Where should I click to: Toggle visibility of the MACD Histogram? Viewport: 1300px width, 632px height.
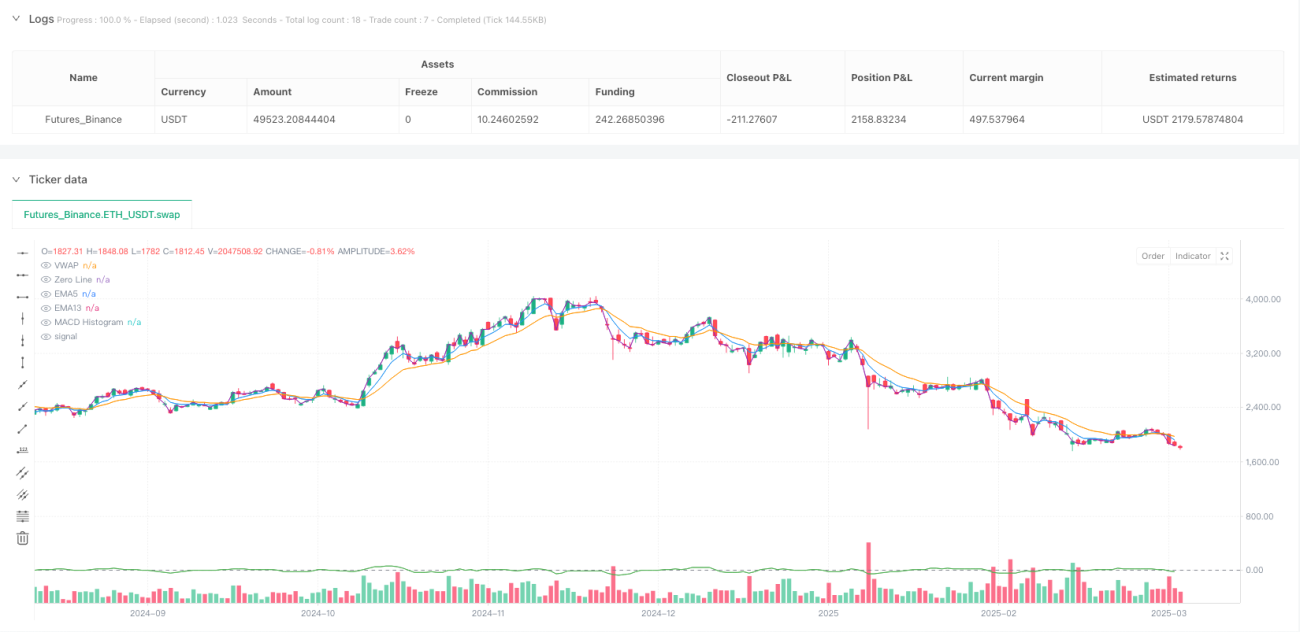45,322
